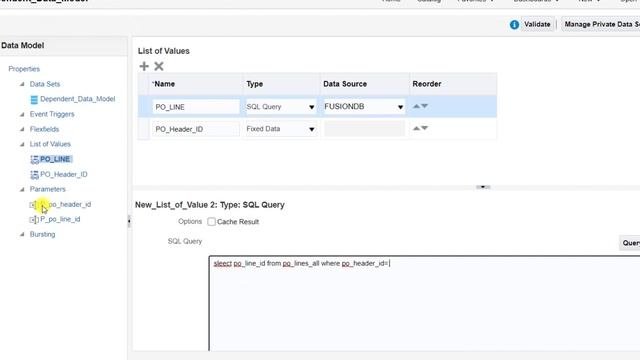The height and width of the screenshot is (360, 640).
Task: Delete selected list of values with X icon
Action: pos(159,66)
